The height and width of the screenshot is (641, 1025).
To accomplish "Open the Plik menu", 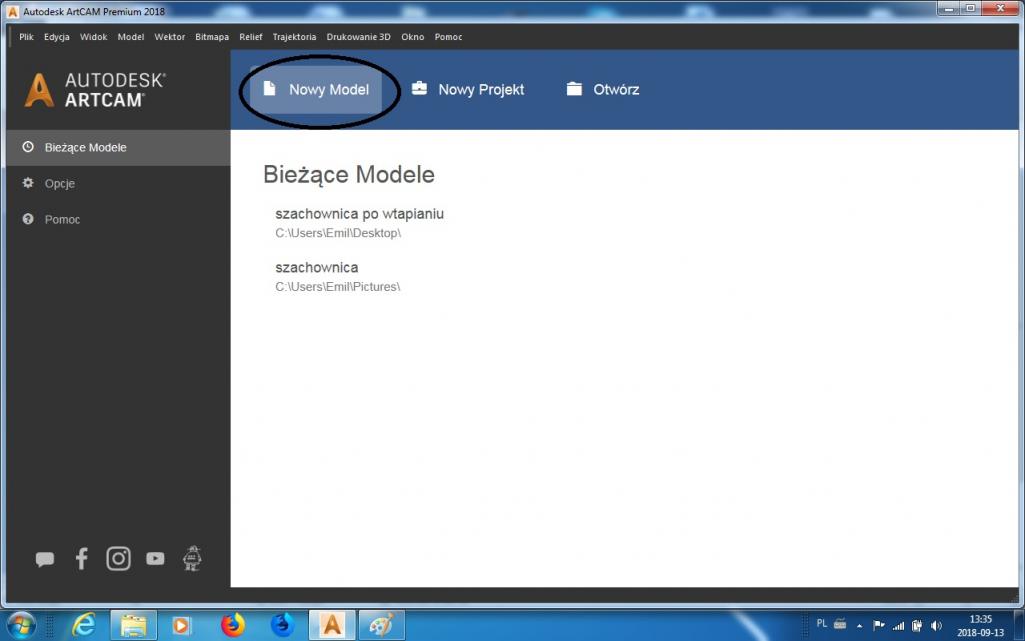I will pos(26,37).
